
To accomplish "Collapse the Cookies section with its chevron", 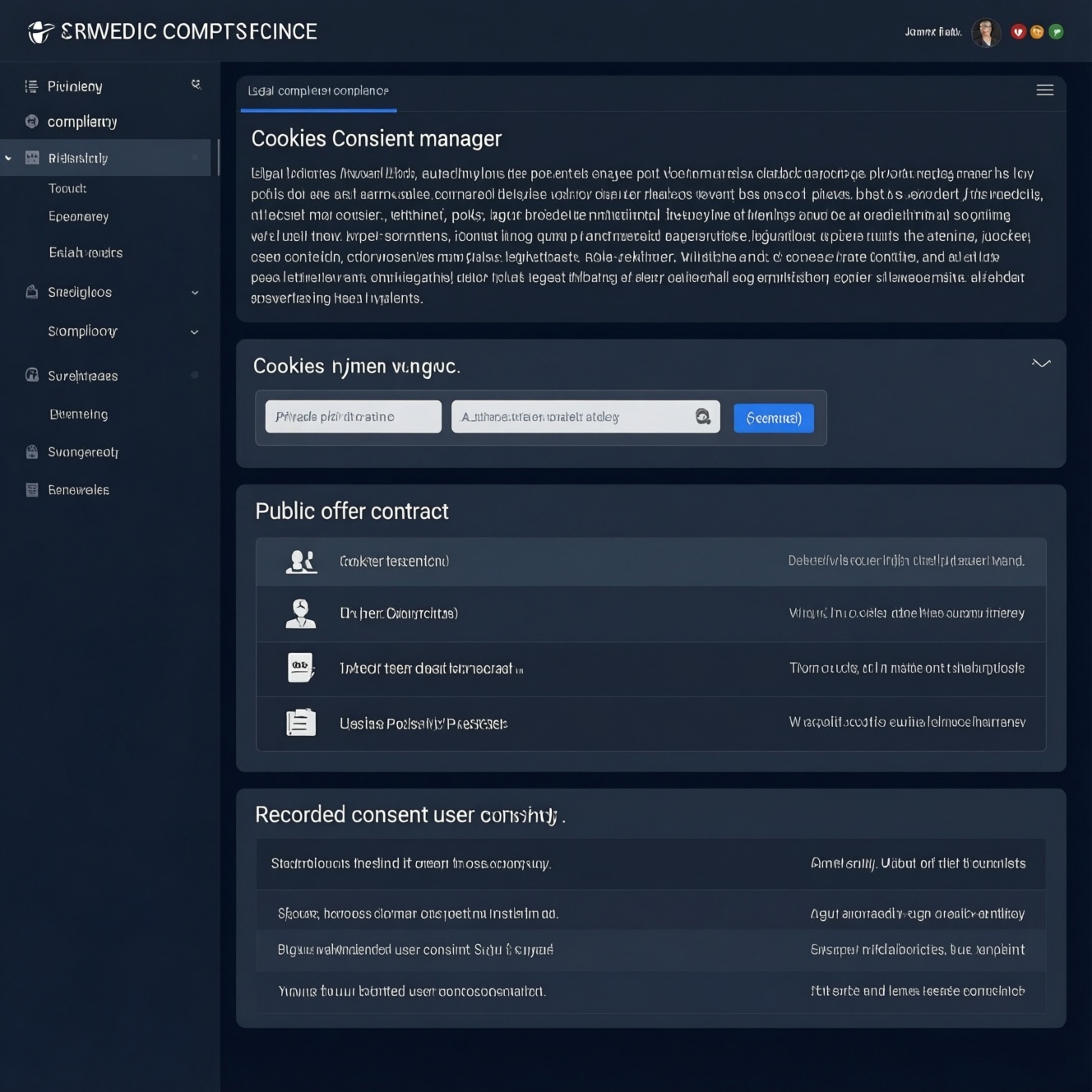I will pos(1041,363).
